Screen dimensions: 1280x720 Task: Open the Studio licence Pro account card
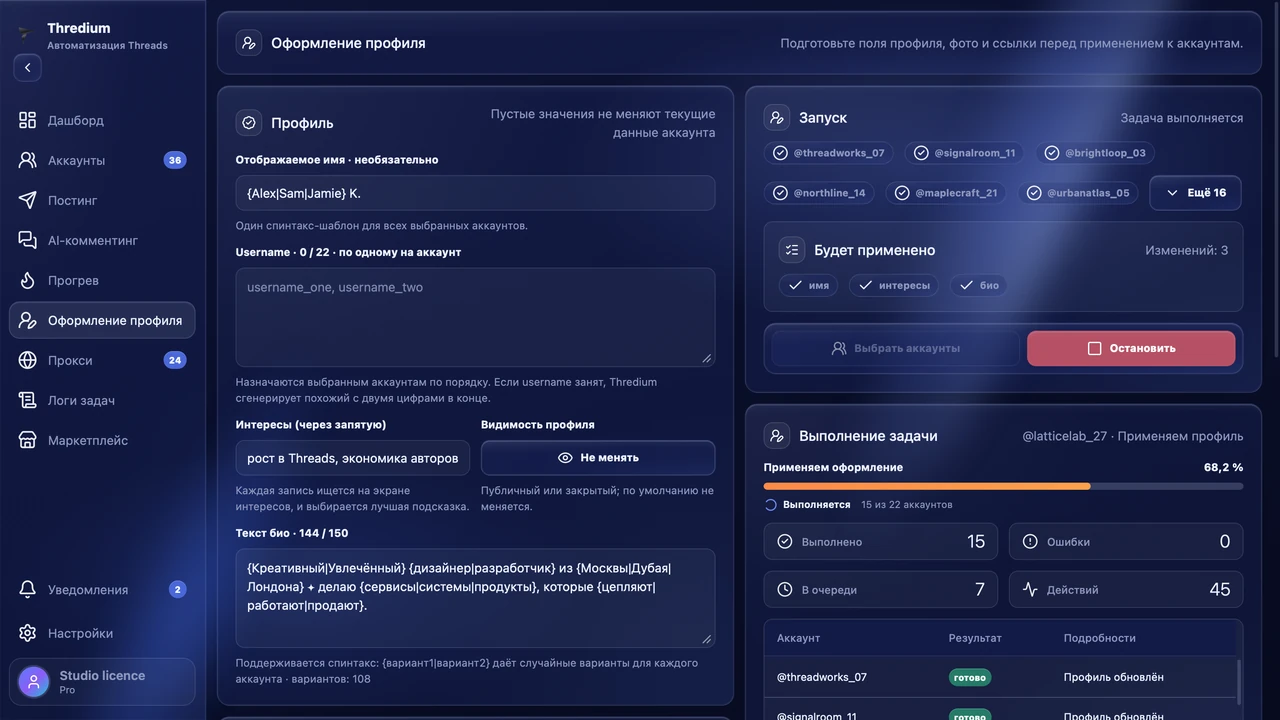click(x=102, y=683)
